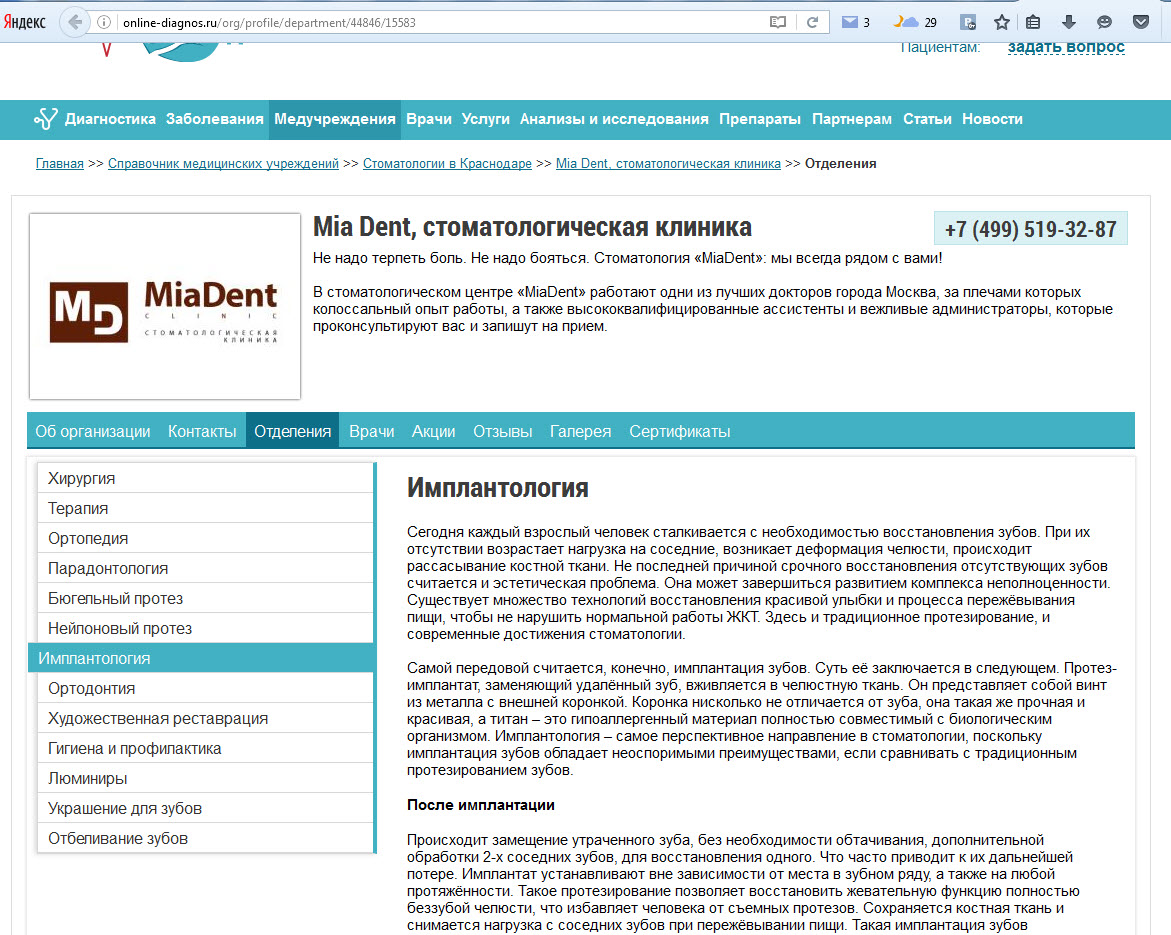The image size is (1171, 935).
Task: Switch to Отделения tab
Action: [x=293, y=431]
